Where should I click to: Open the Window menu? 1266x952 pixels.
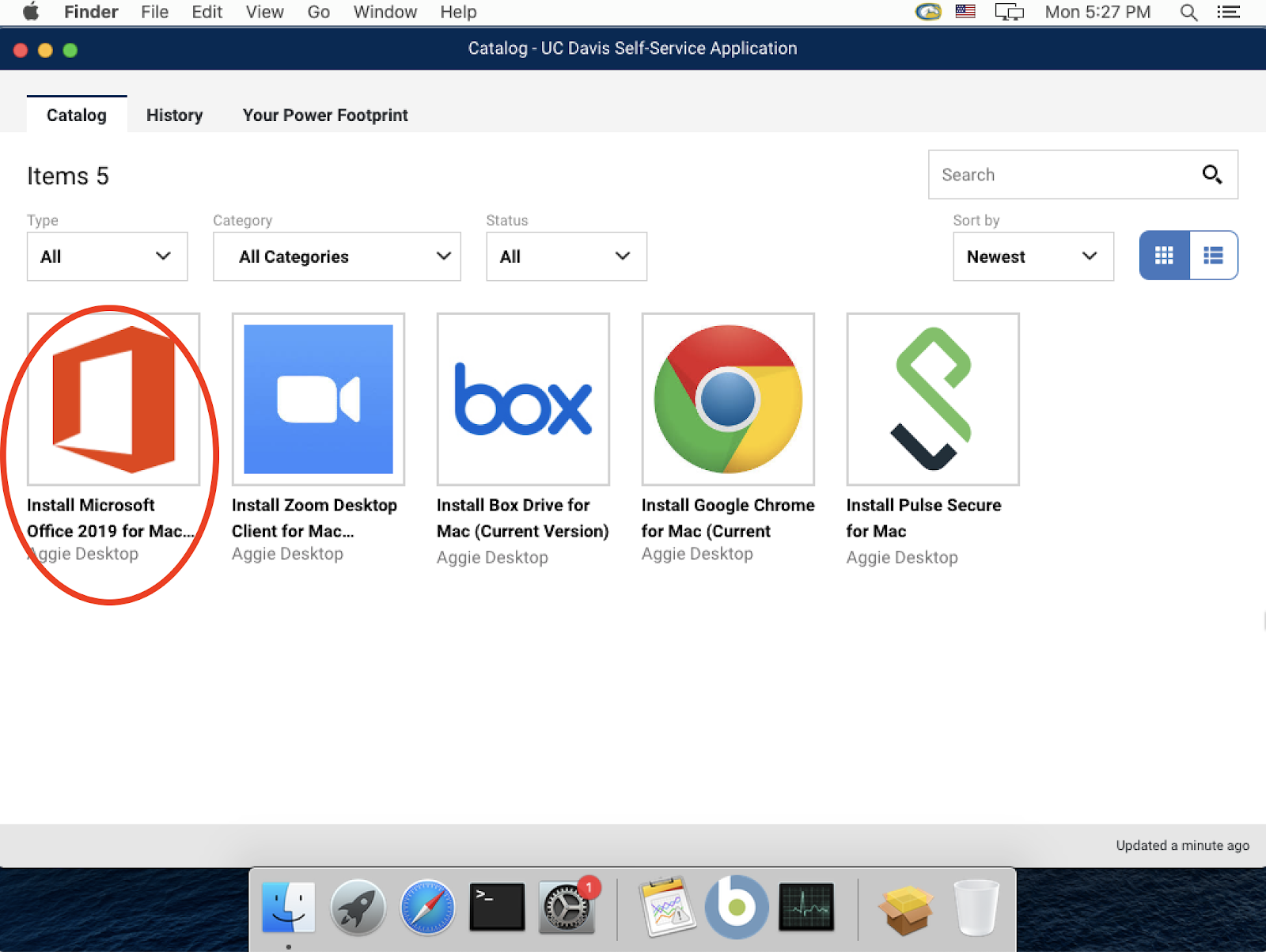pyautogui.click(x=385, y=12)
